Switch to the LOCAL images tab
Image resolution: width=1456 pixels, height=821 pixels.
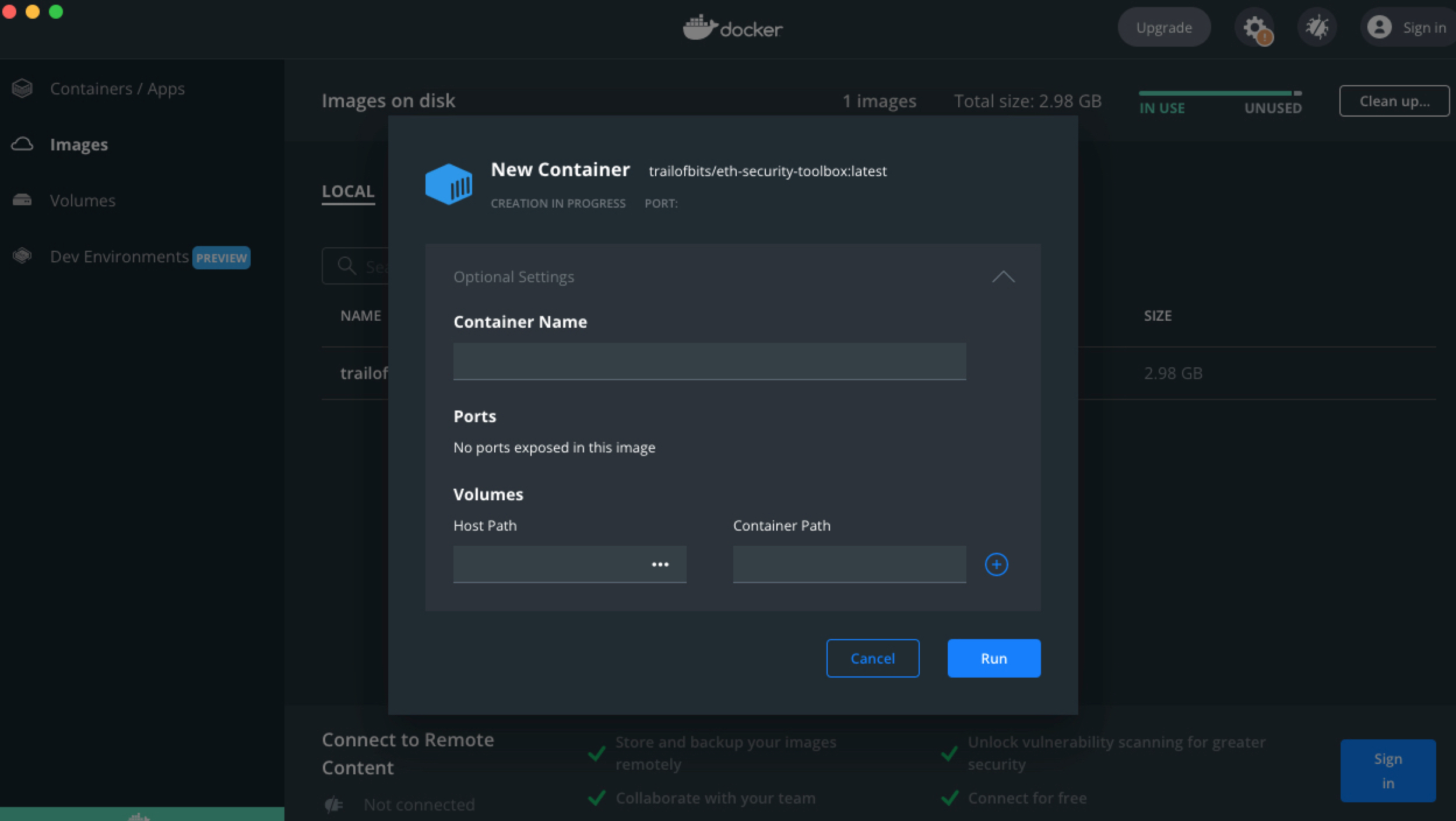click(x=348, y=191)
